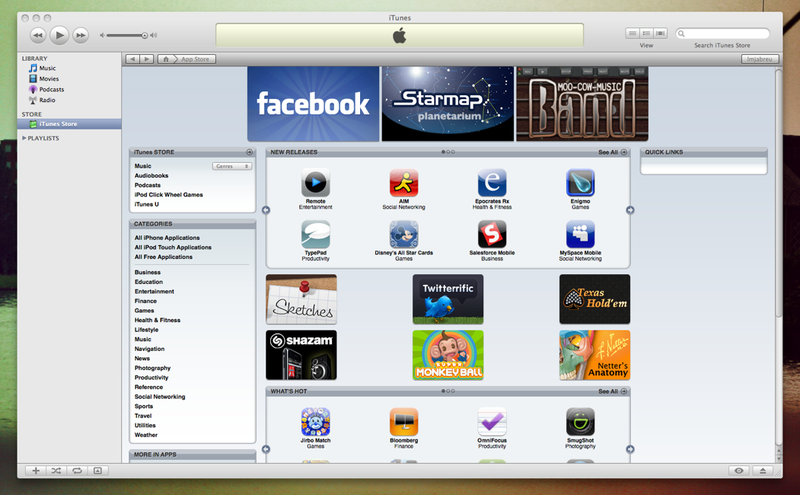Open the Facebook featured banner
The image size is (800, 495).
(313, 104)
